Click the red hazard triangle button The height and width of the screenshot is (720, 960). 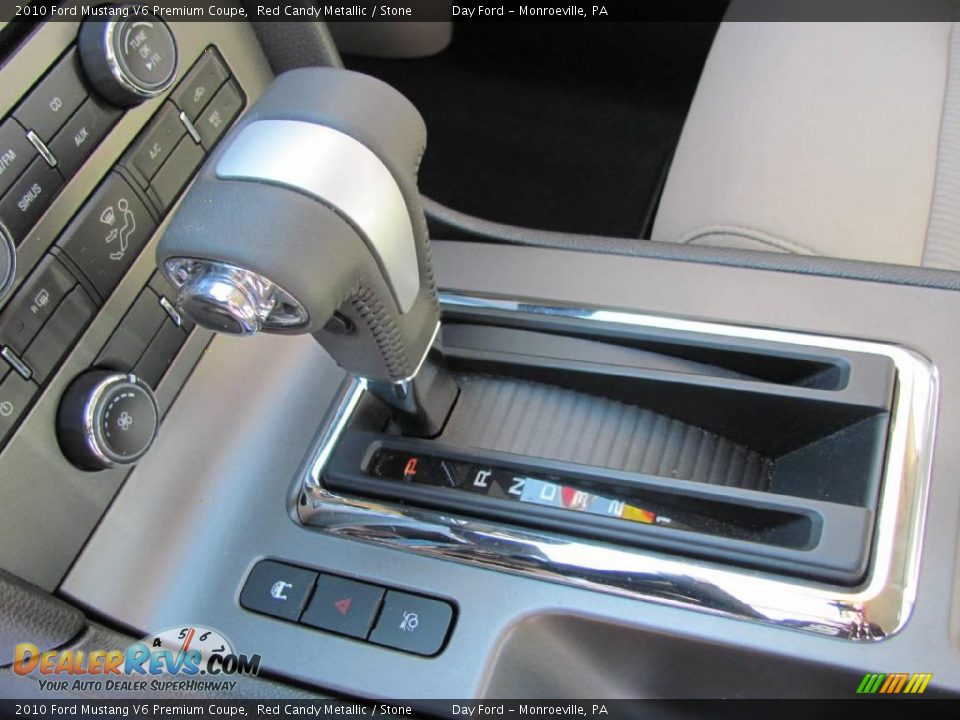[x=343, y=606]
